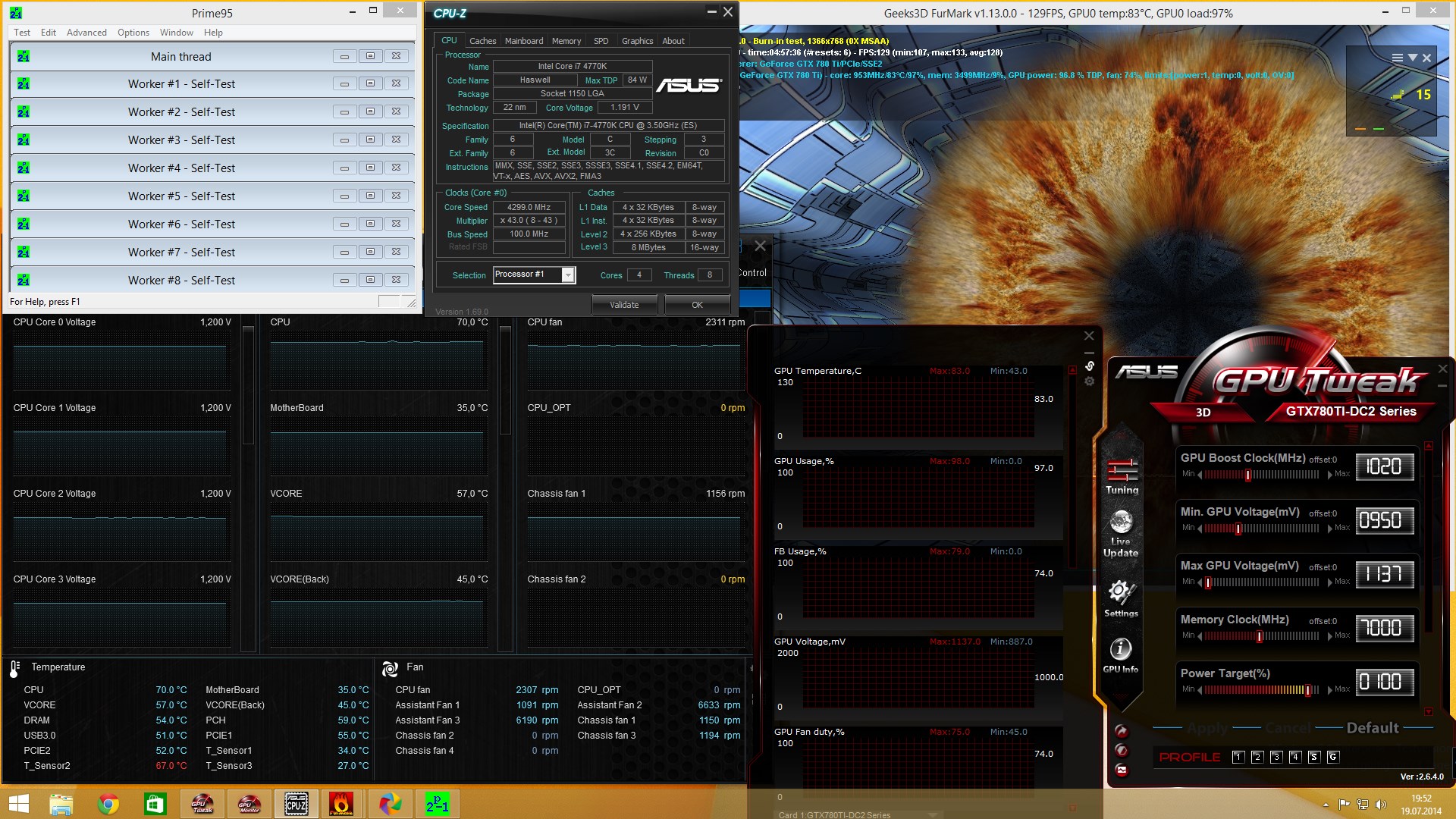This screenshot has width=1456, height=819.
Task: Click the Validate button in CPU-Z
Action: tap(624, 305)
